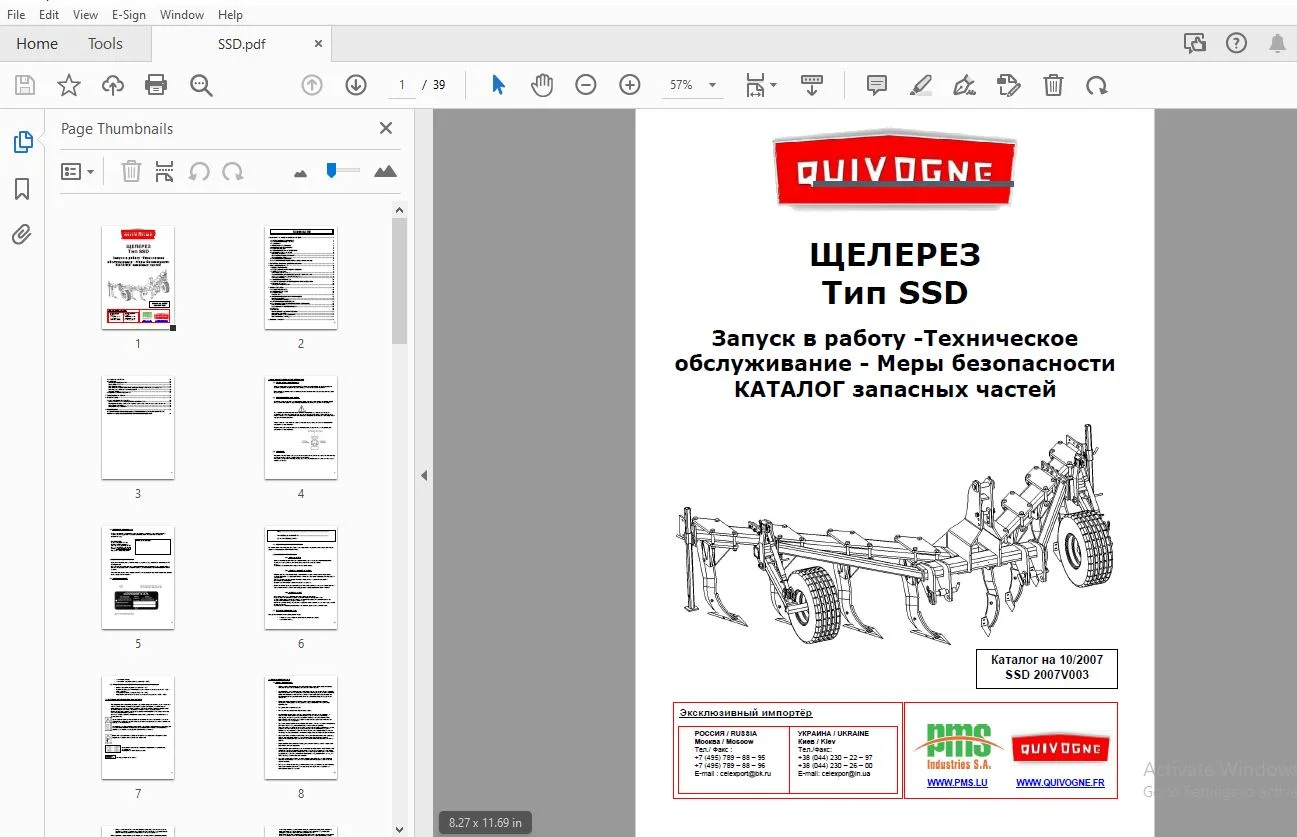This screenshot has height=837, width=1297.
Task: Go to the previous page
Action: click(x=312, y=86)
